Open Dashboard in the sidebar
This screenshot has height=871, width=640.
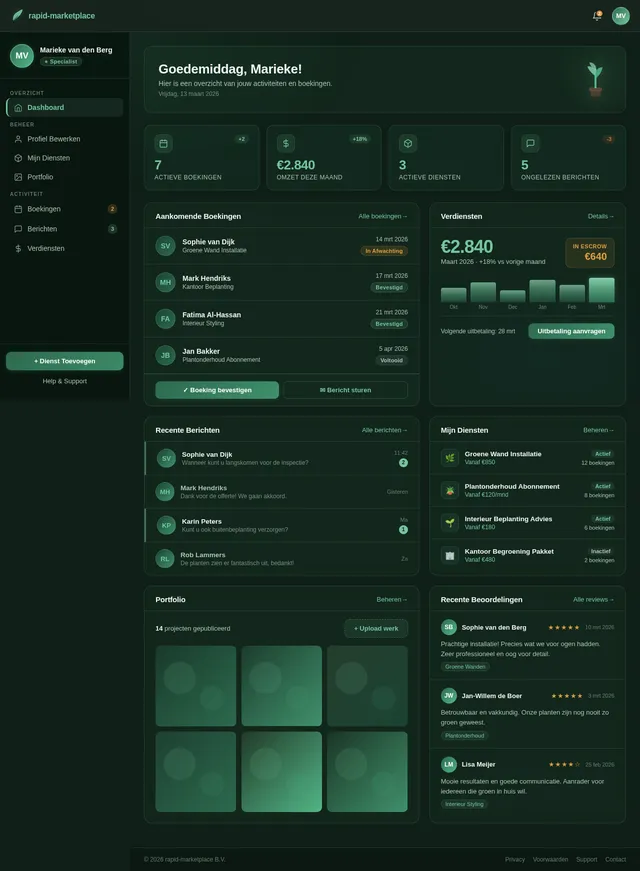(64, 108)
